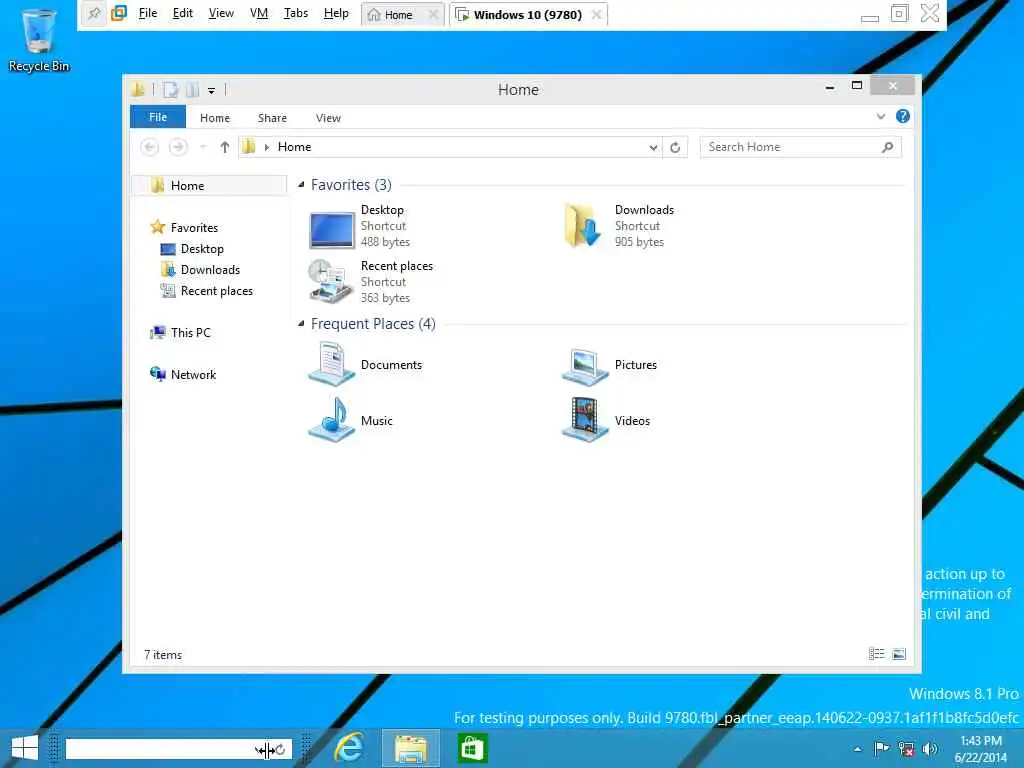Click the volume speaker tray icon

click(x=929, y=748)
